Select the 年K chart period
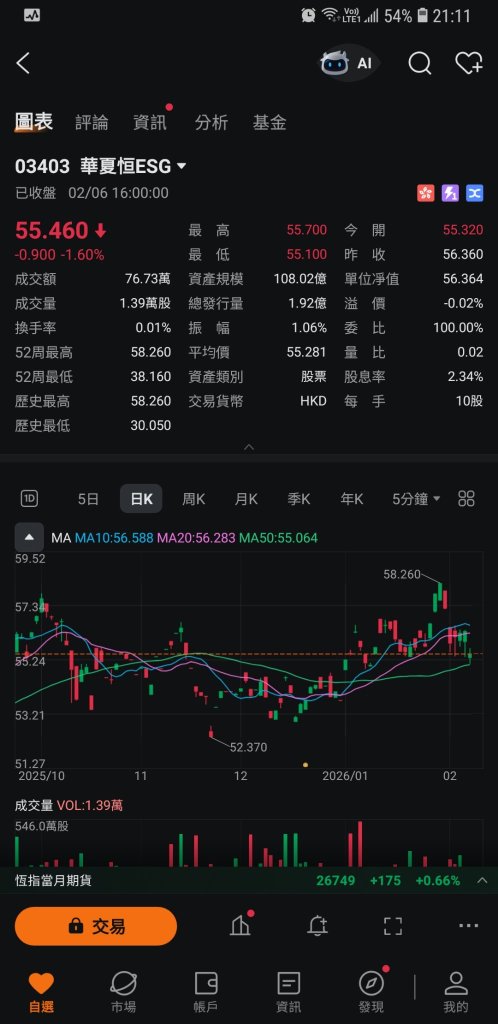 pyautogui.click(x=351, y=499)
